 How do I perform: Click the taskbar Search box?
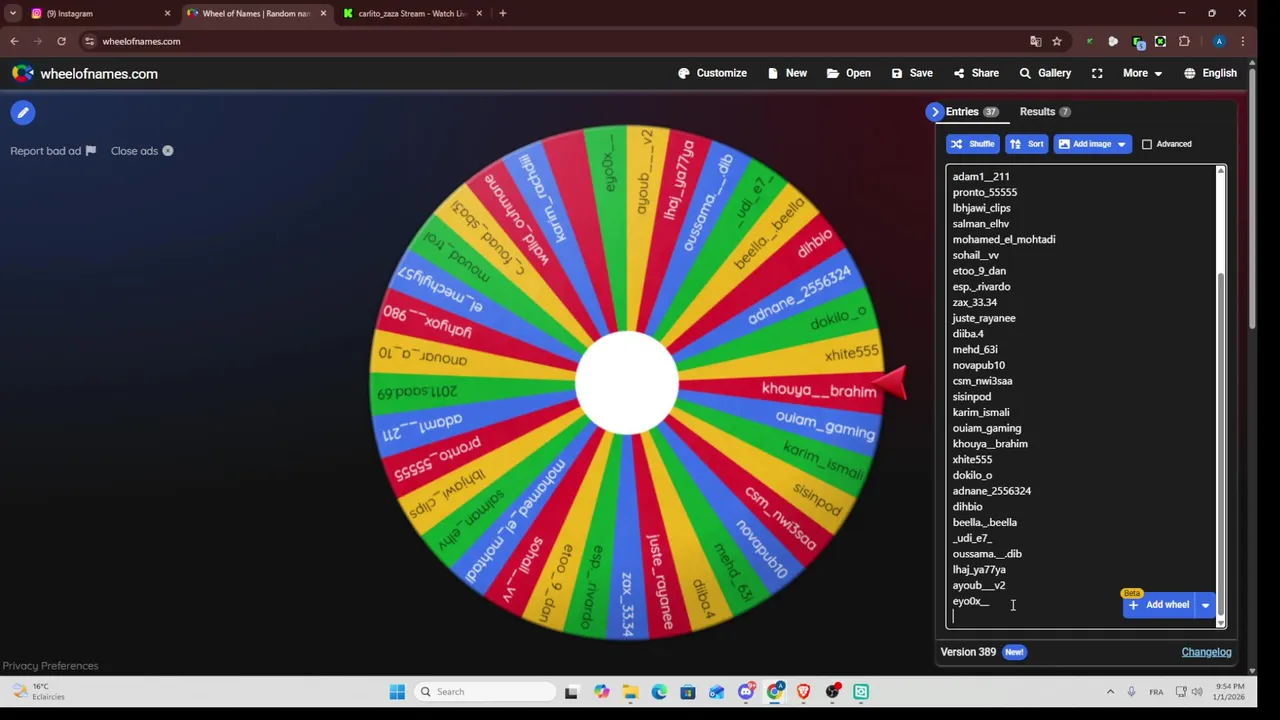click(x=485, y=692)
